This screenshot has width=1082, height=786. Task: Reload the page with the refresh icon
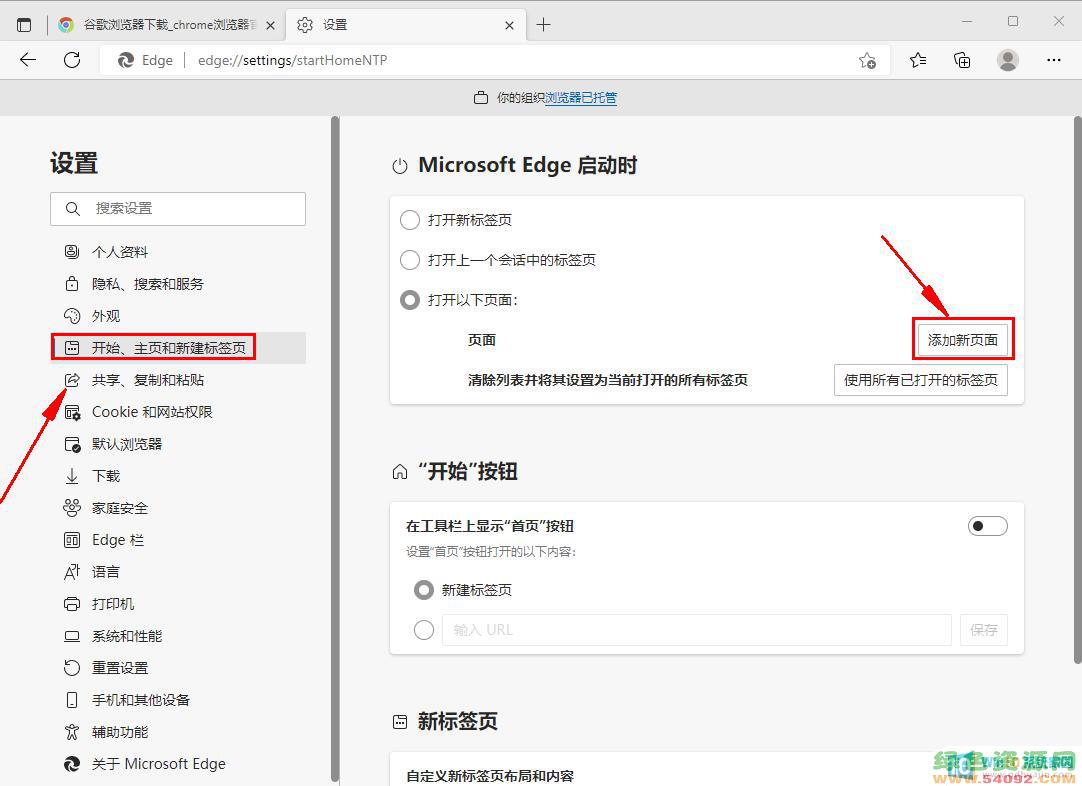pos(72,60)
